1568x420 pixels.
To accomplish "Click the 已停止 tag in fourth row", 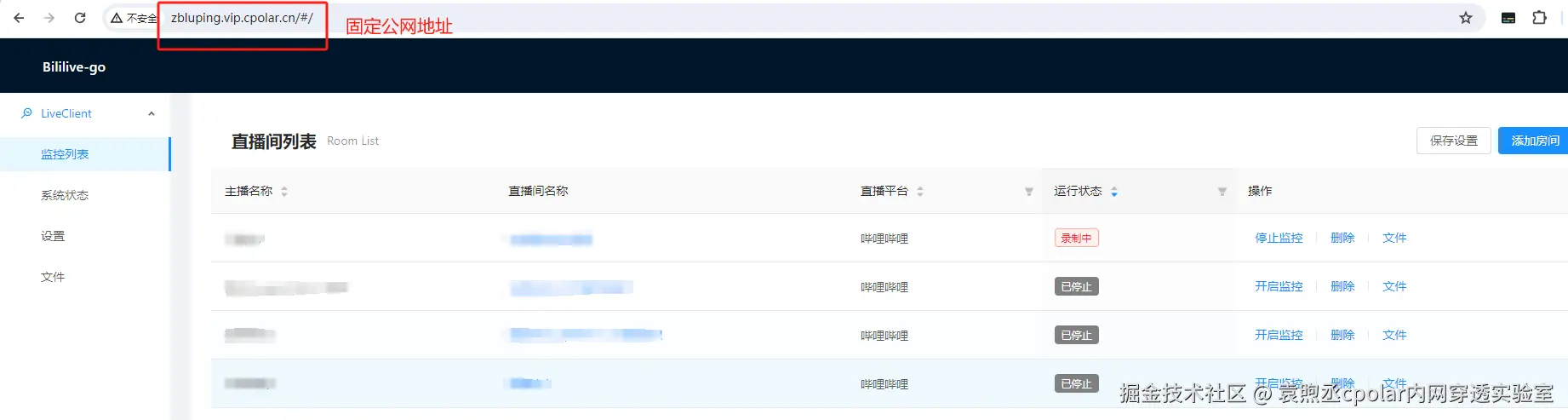I will pos(1076,383).
